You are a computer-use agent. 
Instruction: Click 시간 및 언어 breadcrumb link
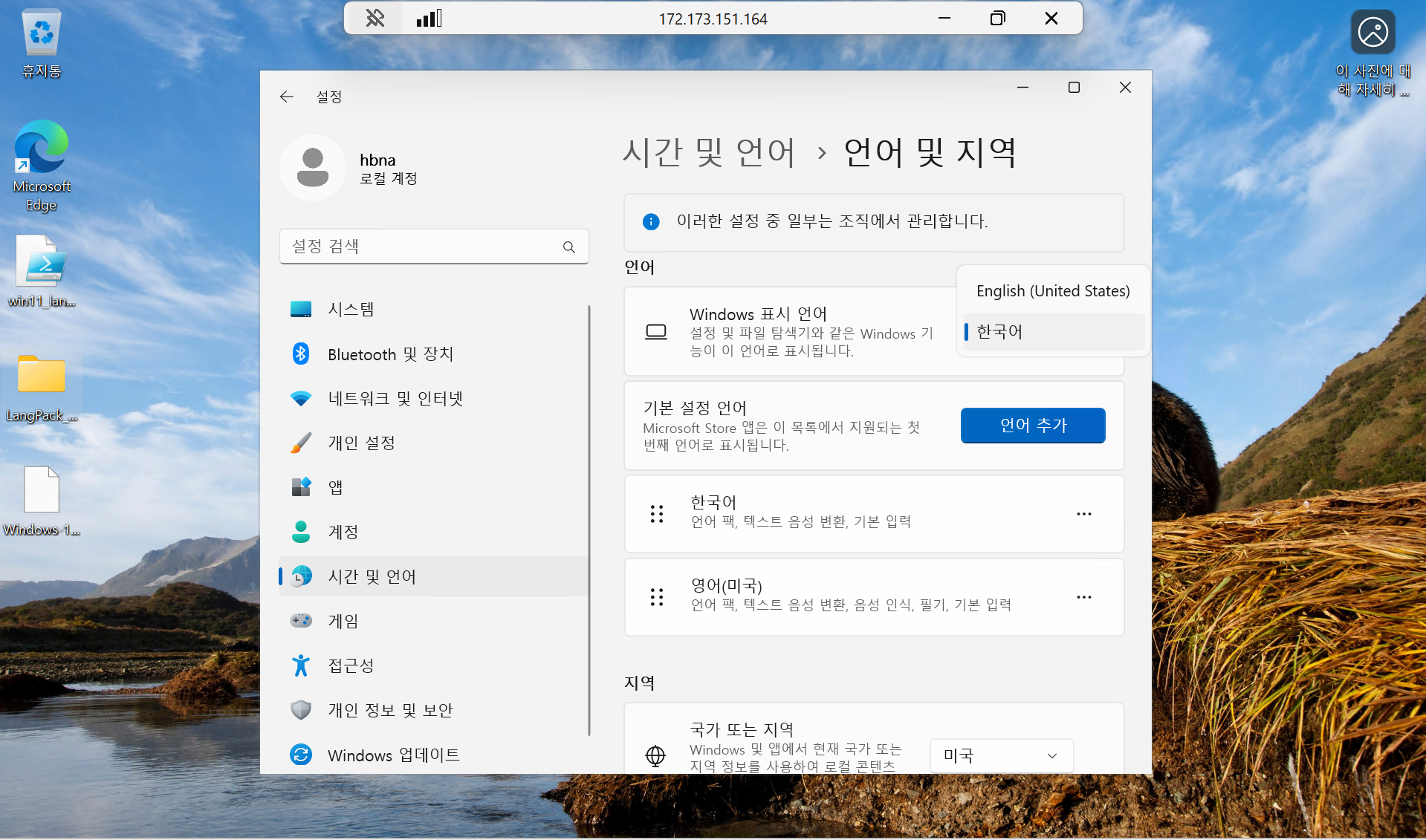709,152
